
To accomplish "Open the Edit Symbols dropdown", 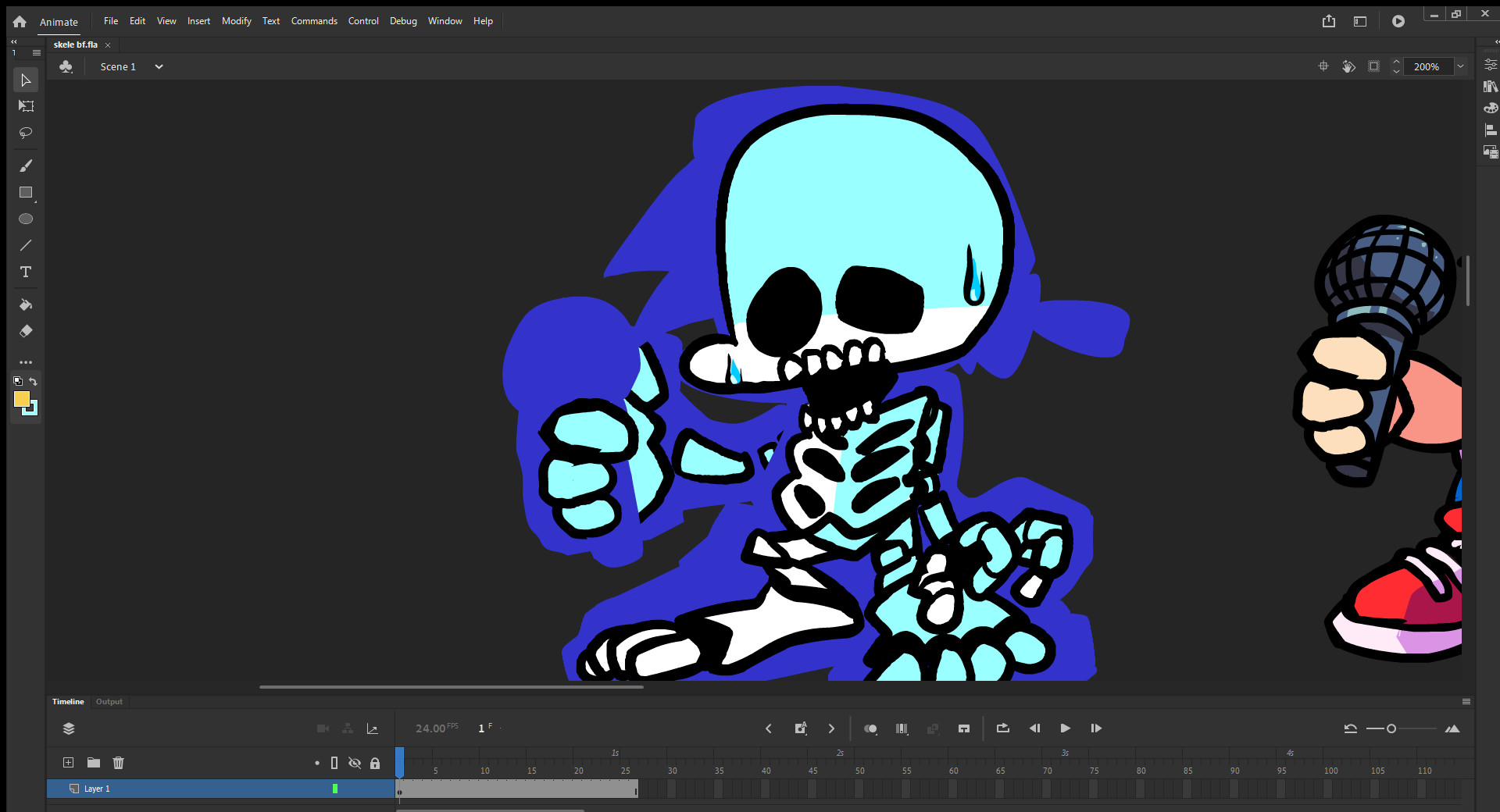I will click(x=66, y=67).
